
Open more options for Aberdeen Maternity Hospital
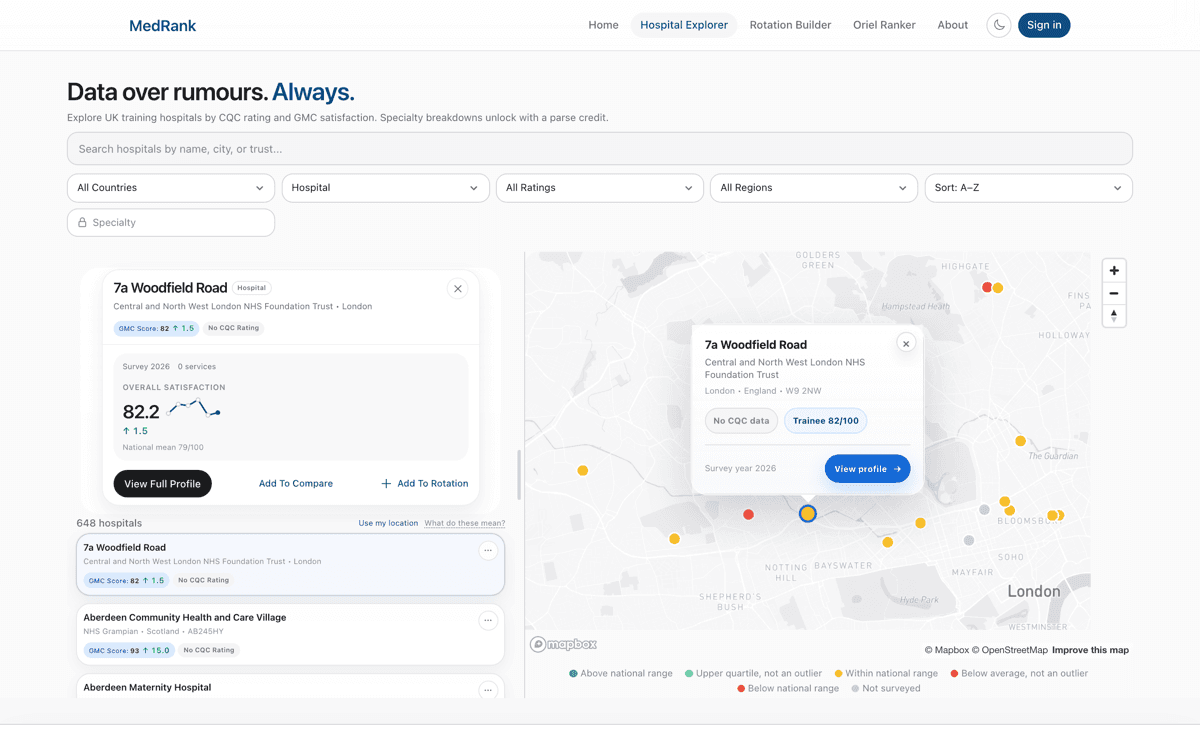pos(488,690)
